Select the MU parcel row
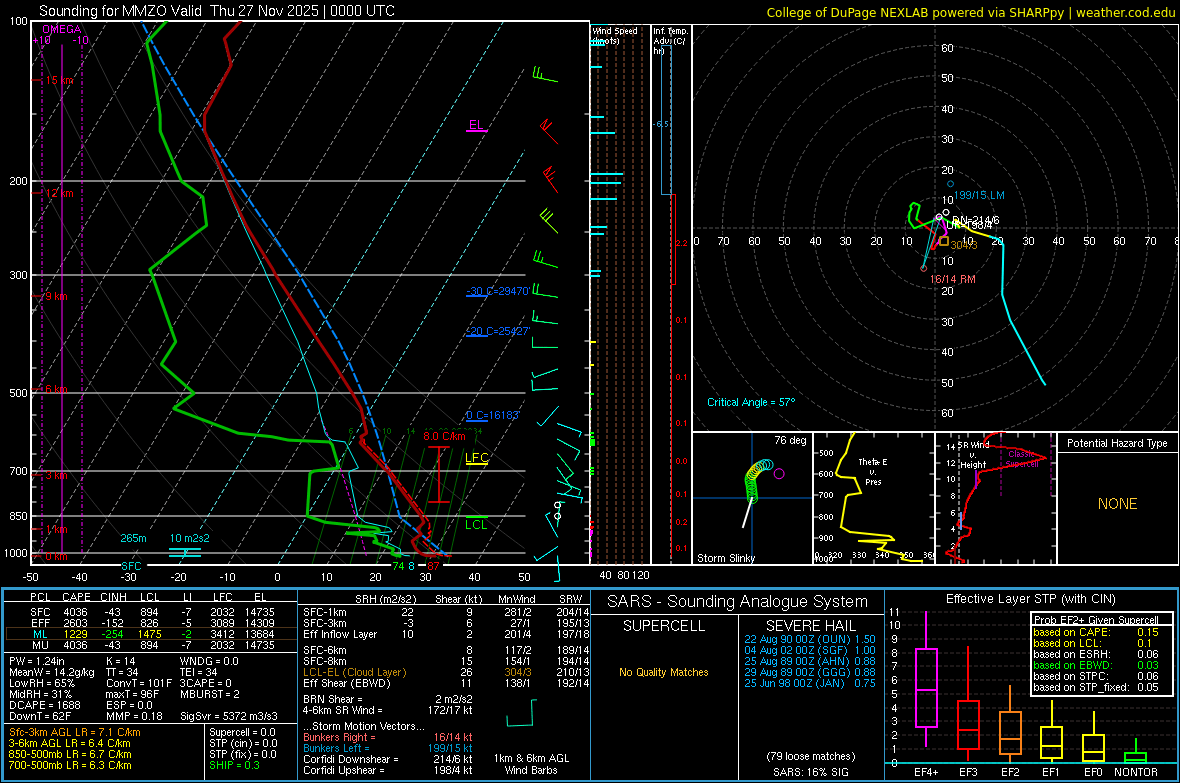Image resolution: width=1180 pixels, height=783 pixels. 151,645
